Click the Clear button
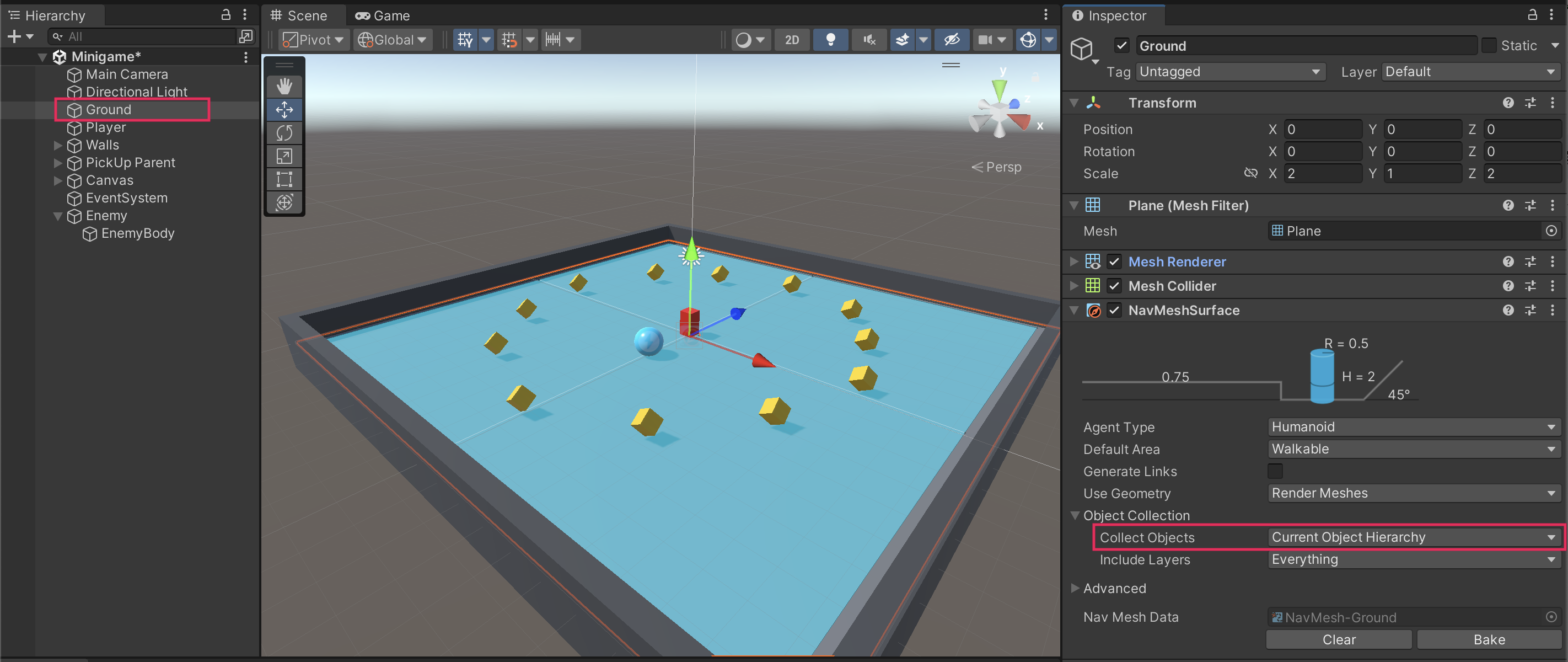1568x662 pixels. [1339, 639]
